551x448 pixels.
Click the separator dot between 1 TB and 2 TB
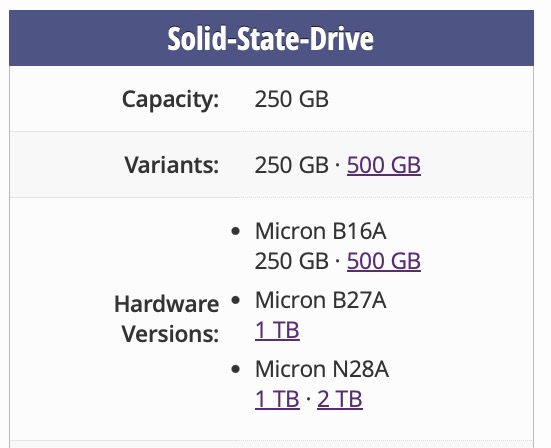(x=309, y=399)
